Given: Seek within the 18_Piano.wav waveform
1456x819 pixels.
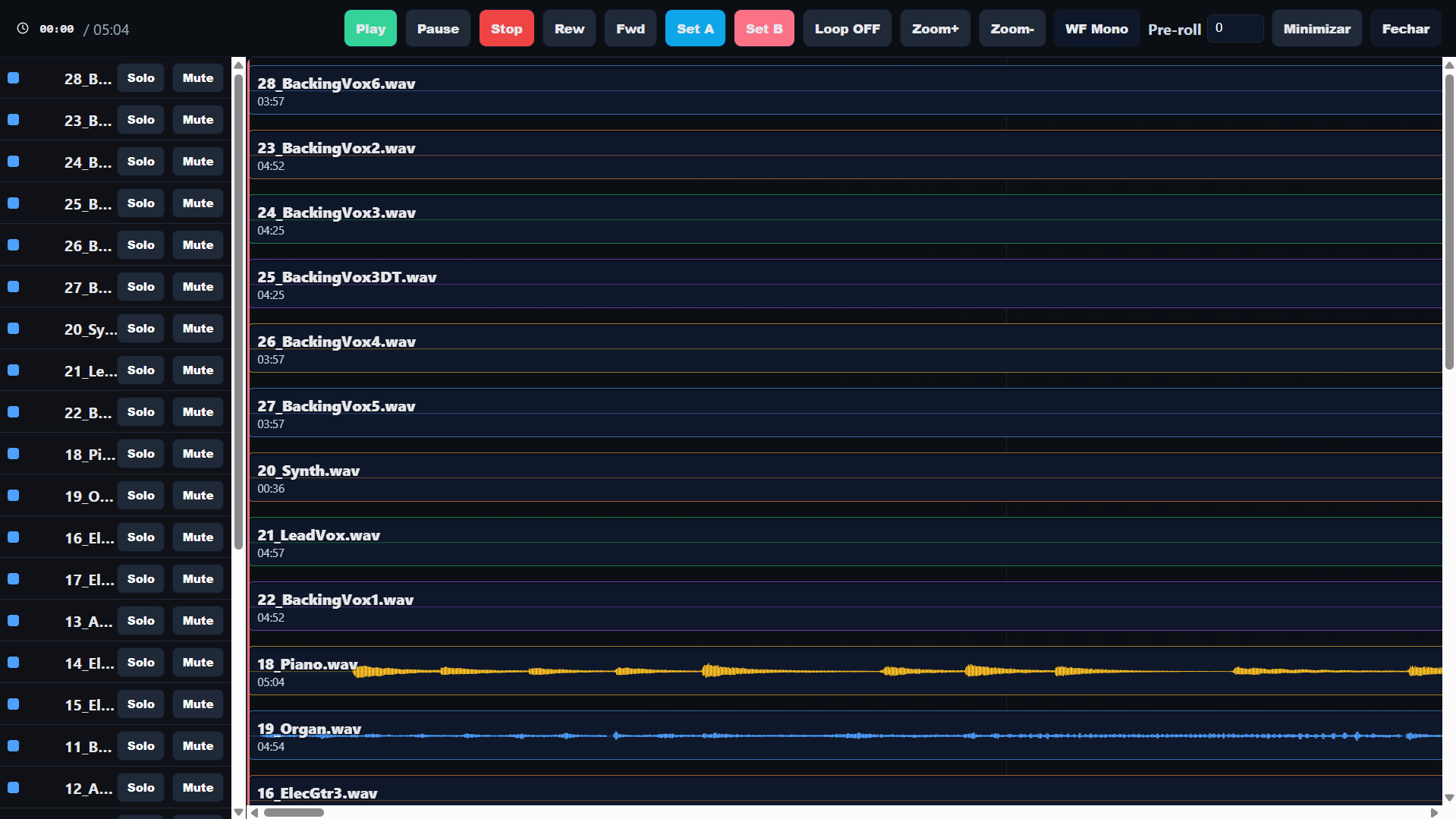Looking at the screenshot, I should pyautogui.click(x=845, y=670).
